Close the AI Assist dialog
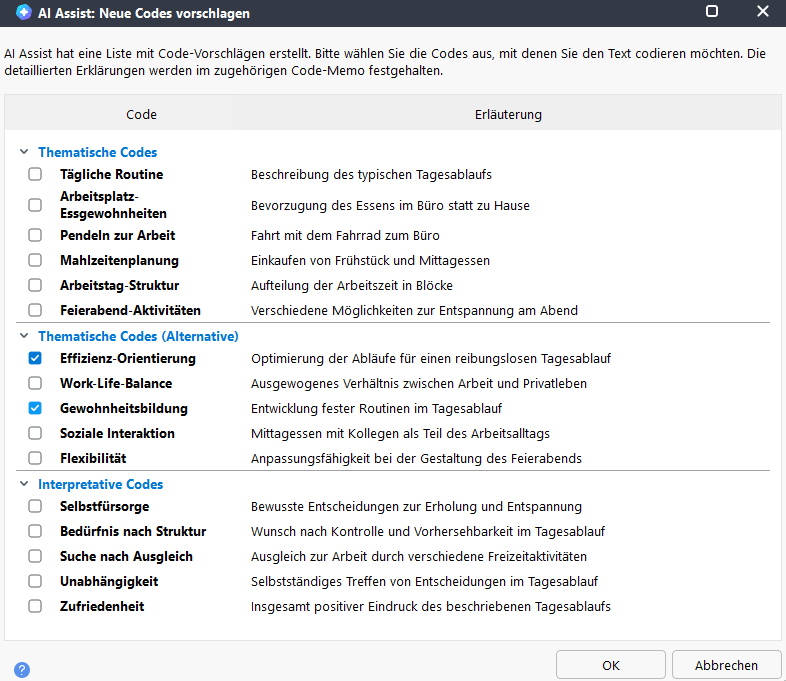The height and width of the screenshot is (681, 786). pos(762,11)
